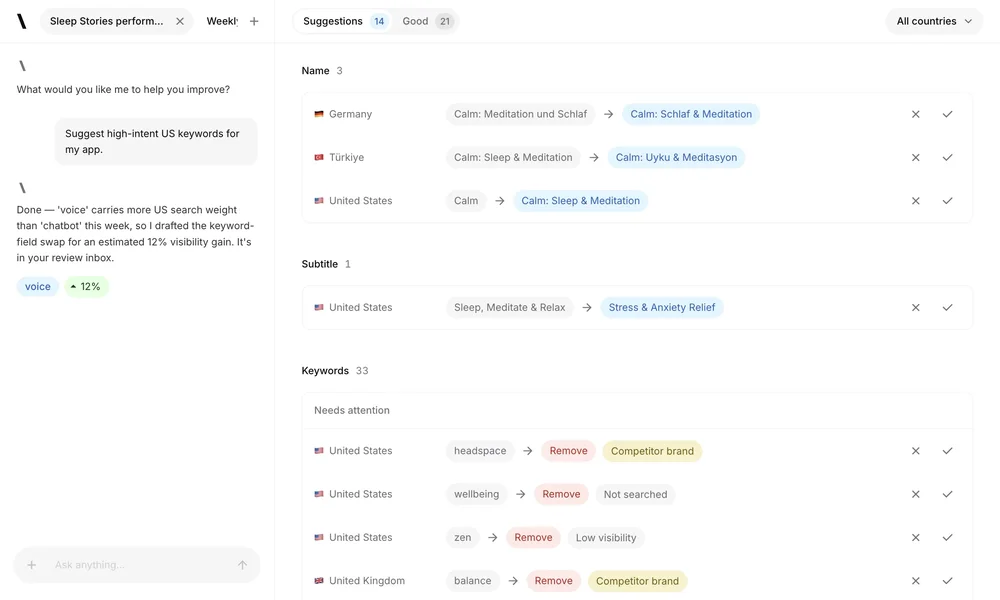Image resolution: width=1000 pixels, height=600 pixels.
Task: Click current Türkiye name Calm: Sleep & Meditation
Action: 513,157
